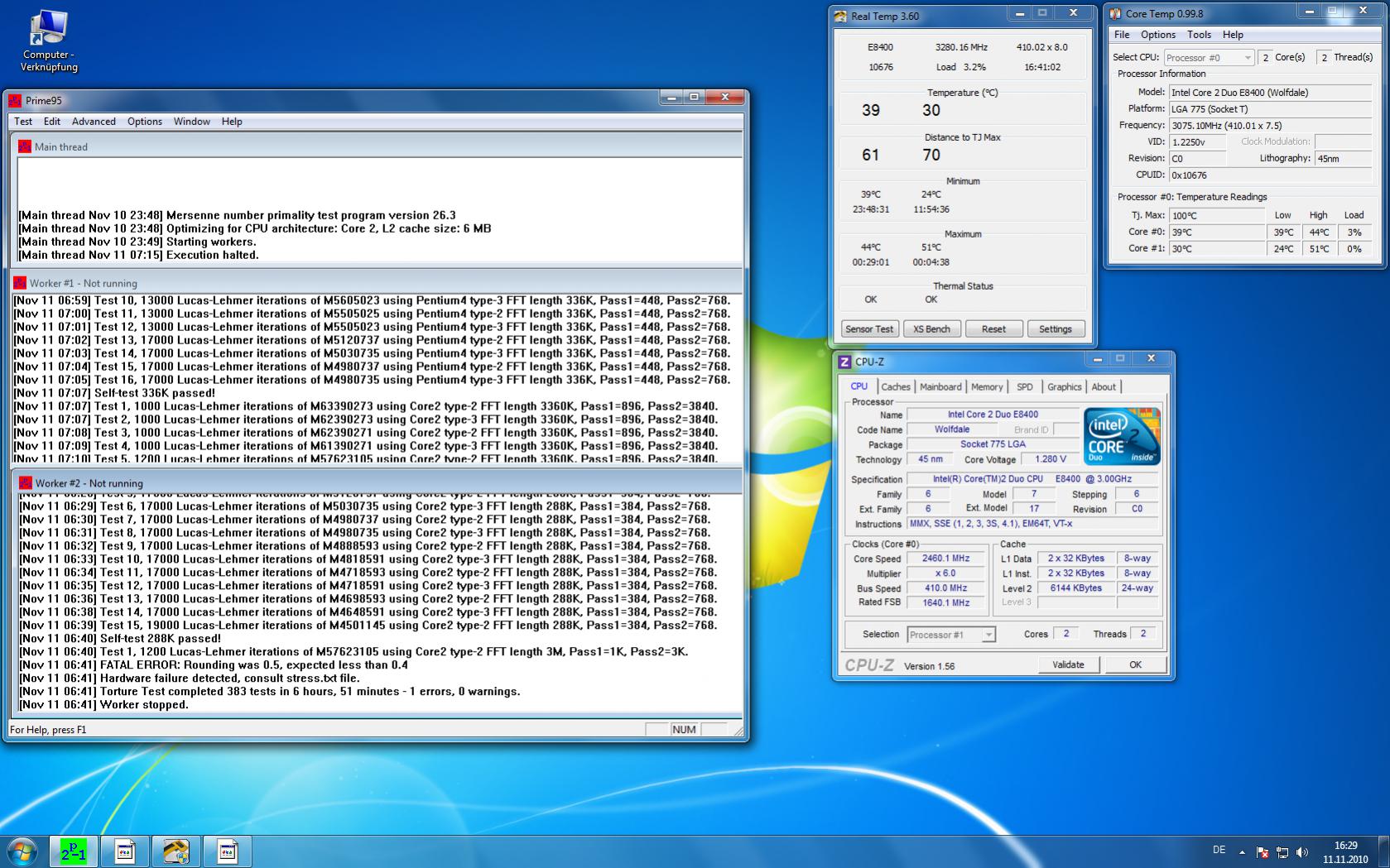Viewport: 1390px width, 868px height.
Task: Switch to the Caches tab in CPU-Z
Action: point(896,386)
